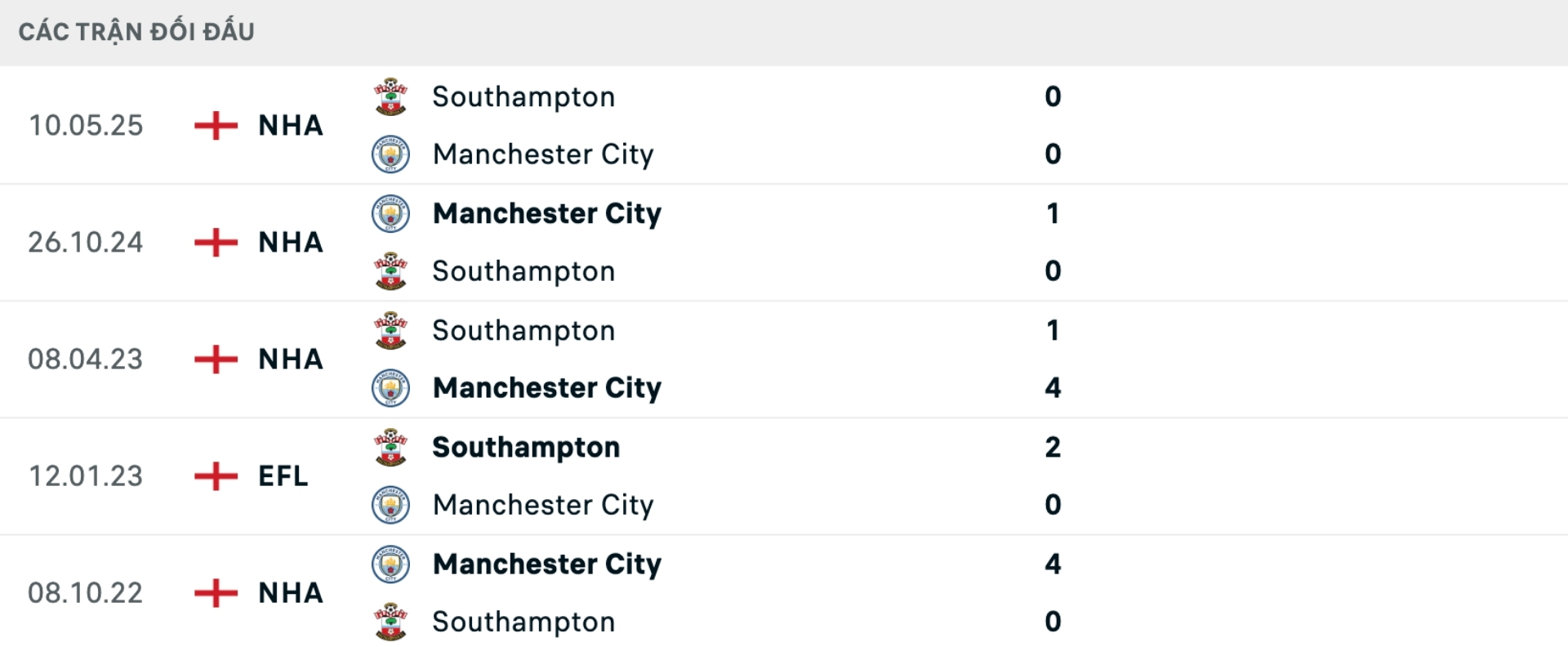The width and height of the screenshot is (1568, 647).
Task: Click Manchester City crest in 26.10.24 match
Action: pos(390,213)
